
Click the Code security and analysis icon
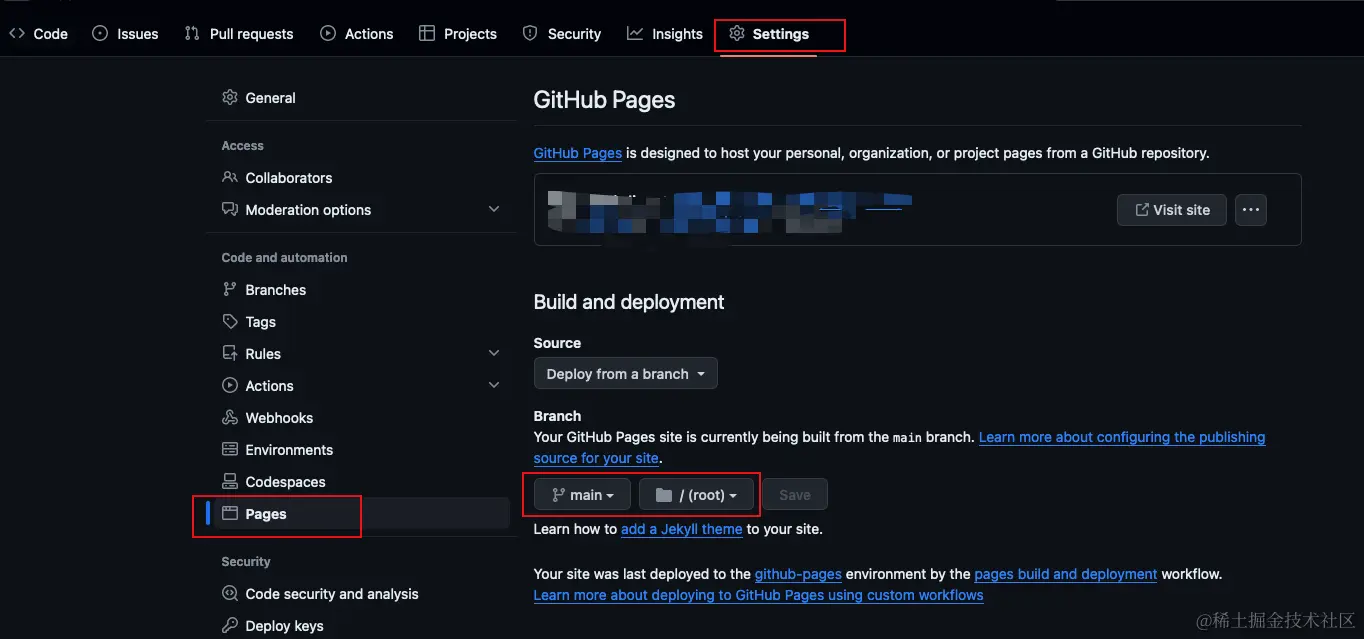coord(230,593)
